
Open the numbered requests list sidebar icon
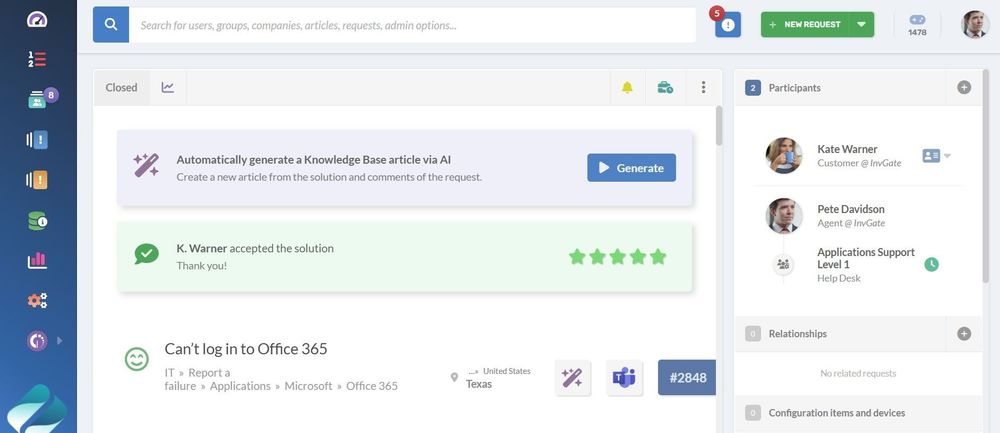point(37,59)
